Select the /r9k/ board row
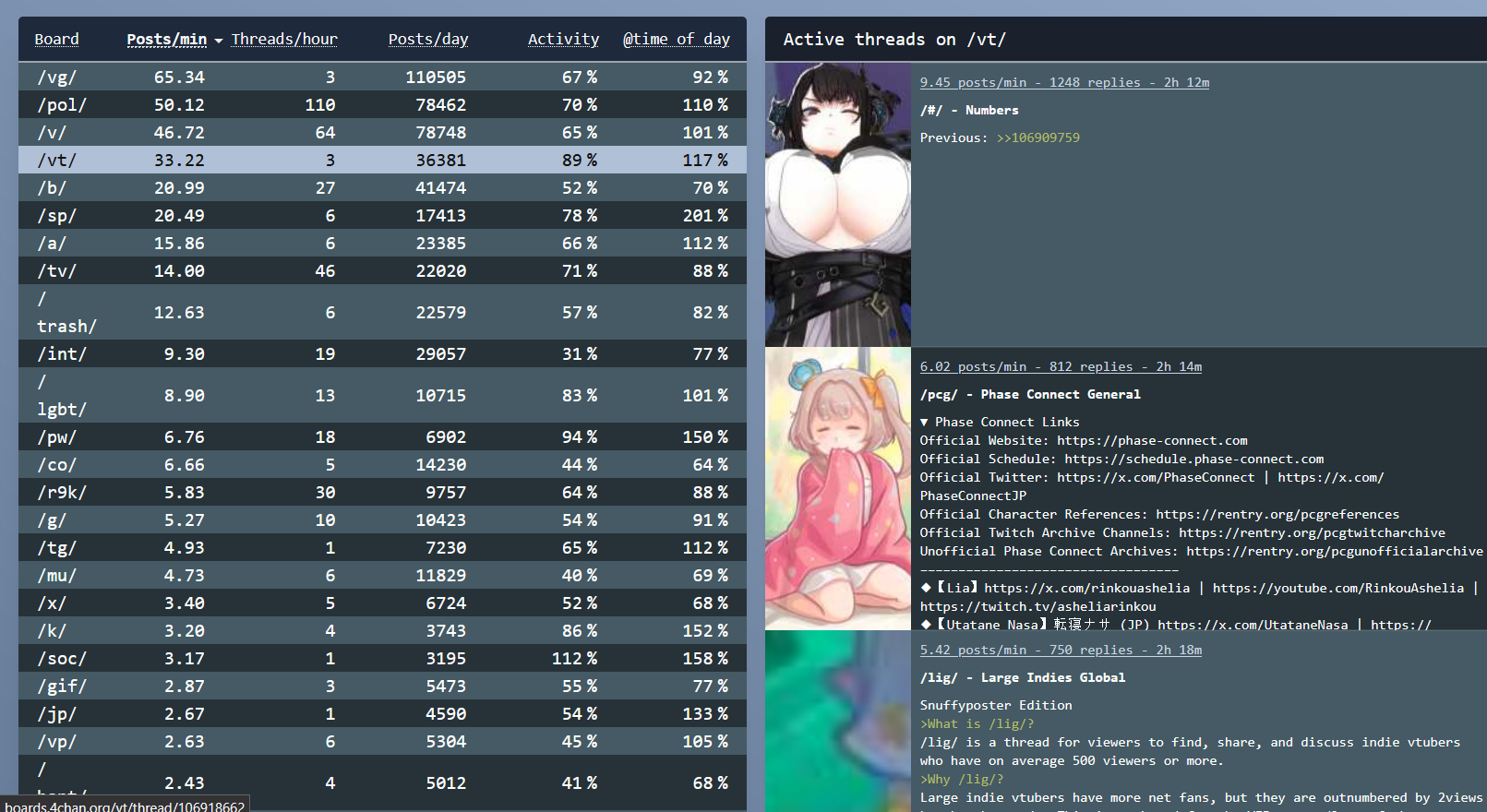 point(382,492)
